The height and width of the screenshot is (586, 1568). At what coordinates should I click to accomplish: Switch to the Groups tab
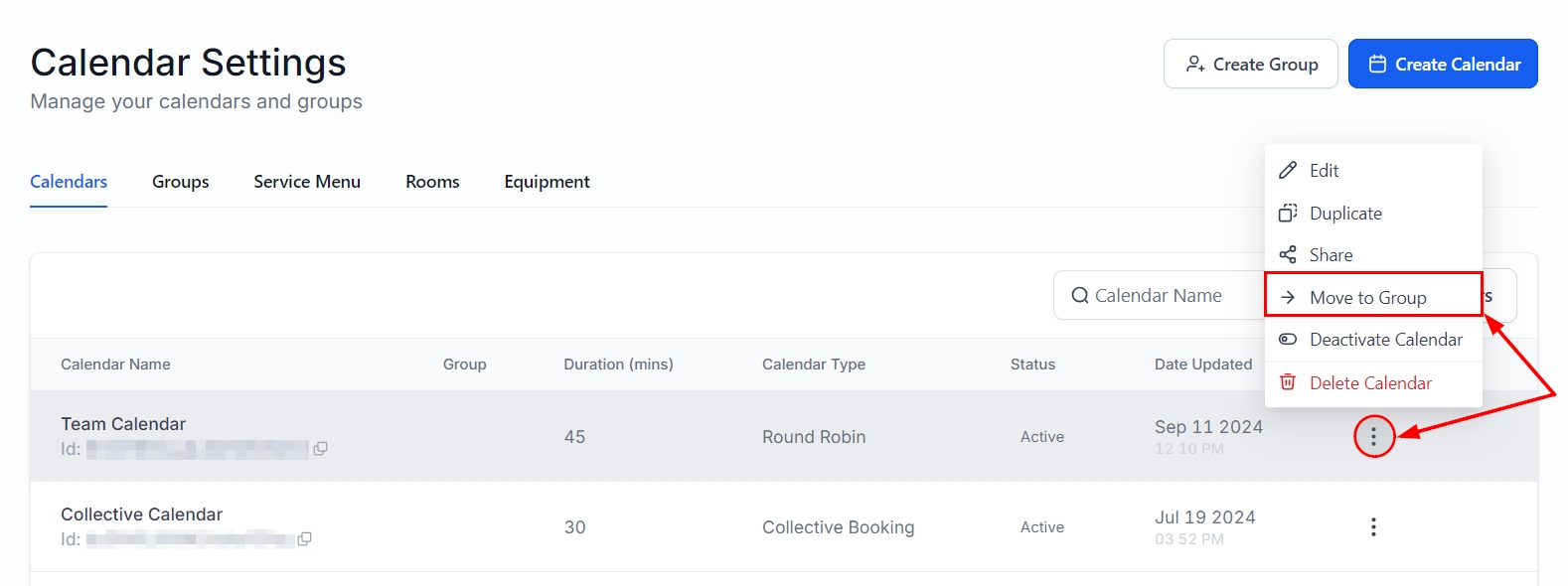(181, 182)
